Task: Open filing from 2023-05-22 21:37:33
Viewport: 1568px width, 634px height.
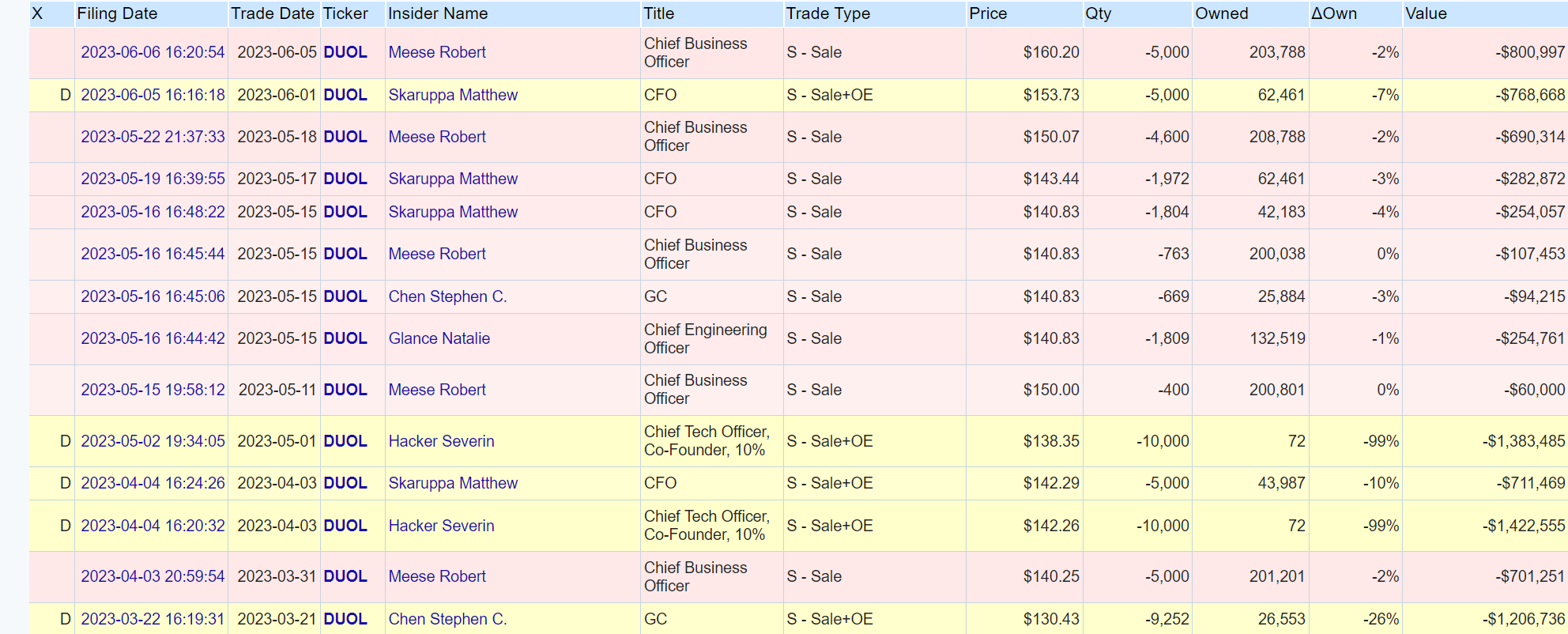Action: click(153, 137)
